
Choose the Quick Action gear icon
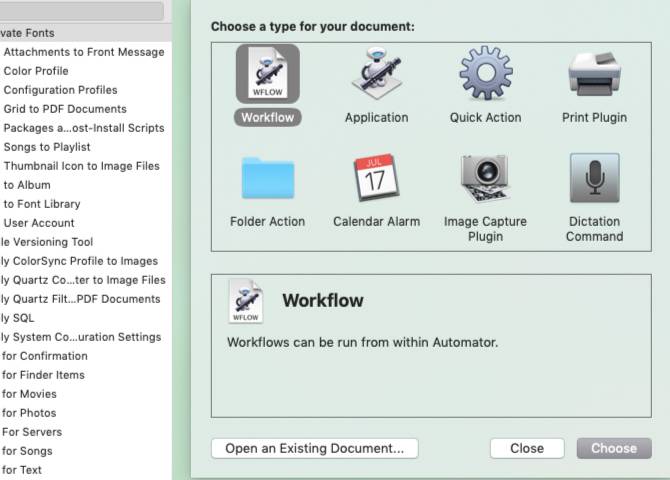coord(486,73)
